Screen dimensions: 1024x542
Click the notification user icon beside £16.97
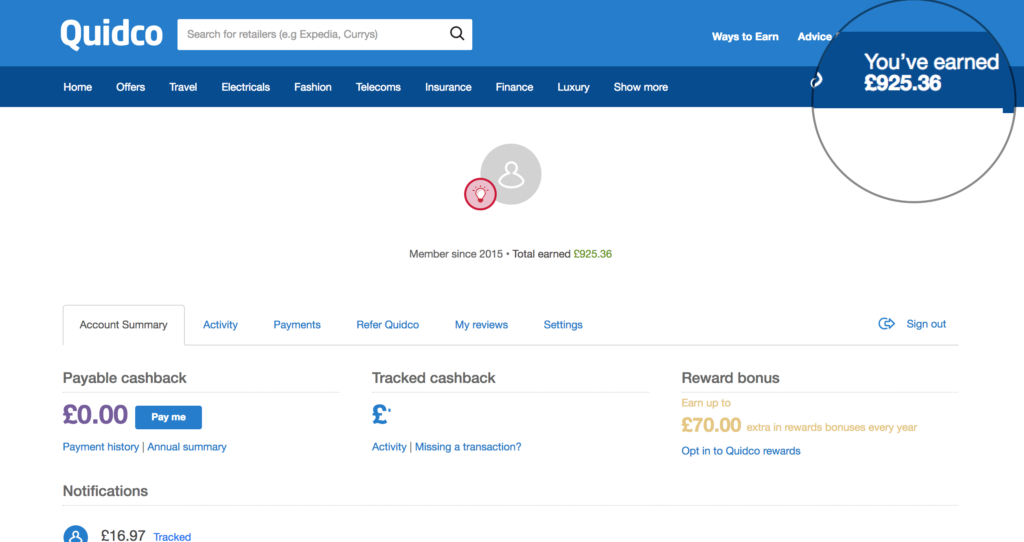point(76,534)
